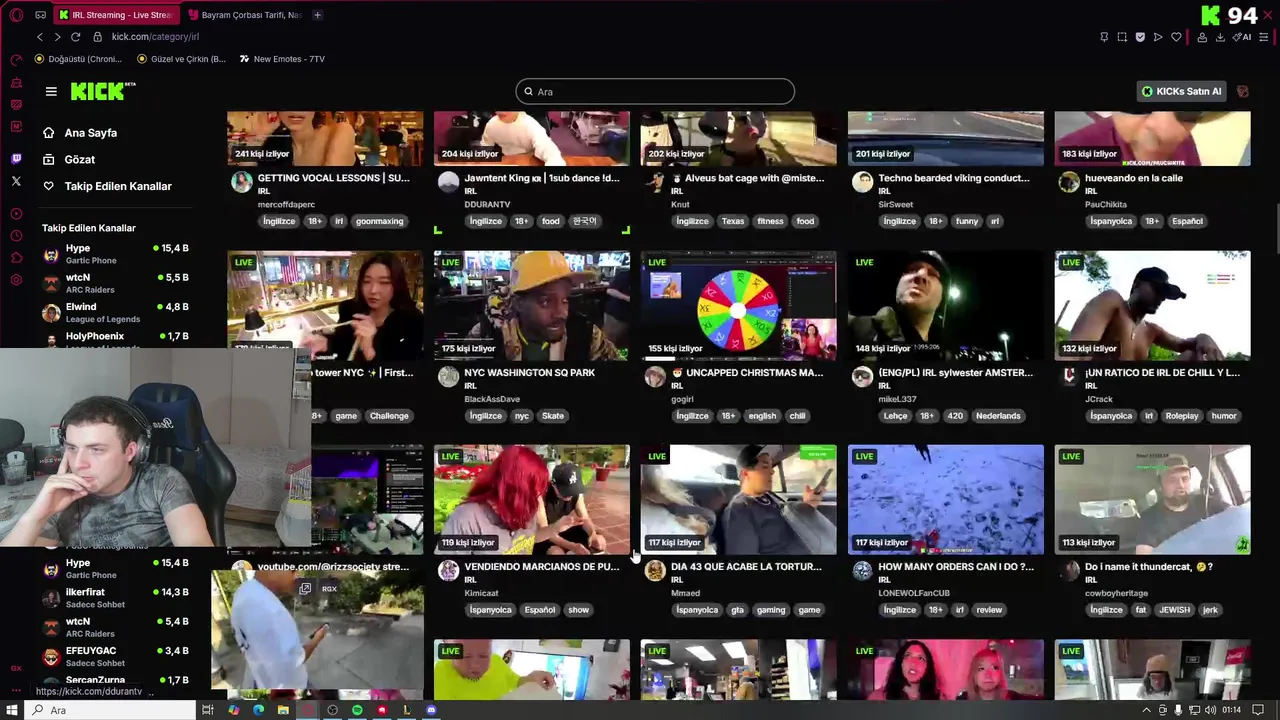Open BlackAssDave channel name
1280x720 pixels.
(x=492, y=399)
